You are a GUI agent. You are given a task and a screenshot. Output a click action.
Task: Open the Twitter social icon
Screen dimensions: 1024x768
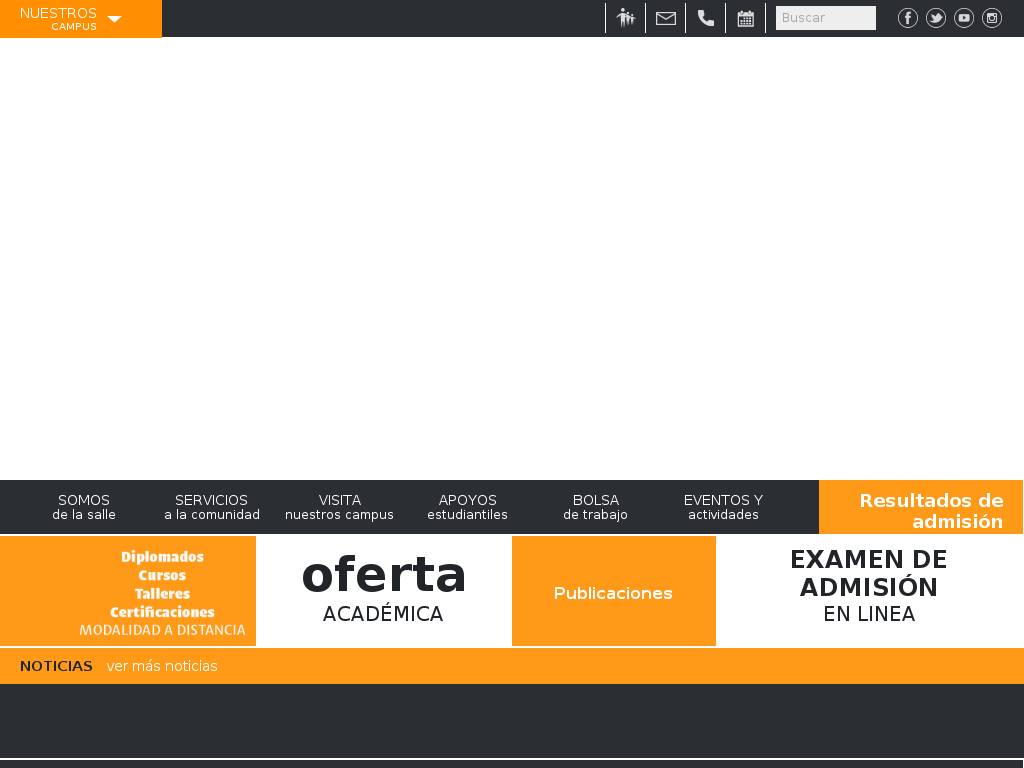tap(936, 18)
